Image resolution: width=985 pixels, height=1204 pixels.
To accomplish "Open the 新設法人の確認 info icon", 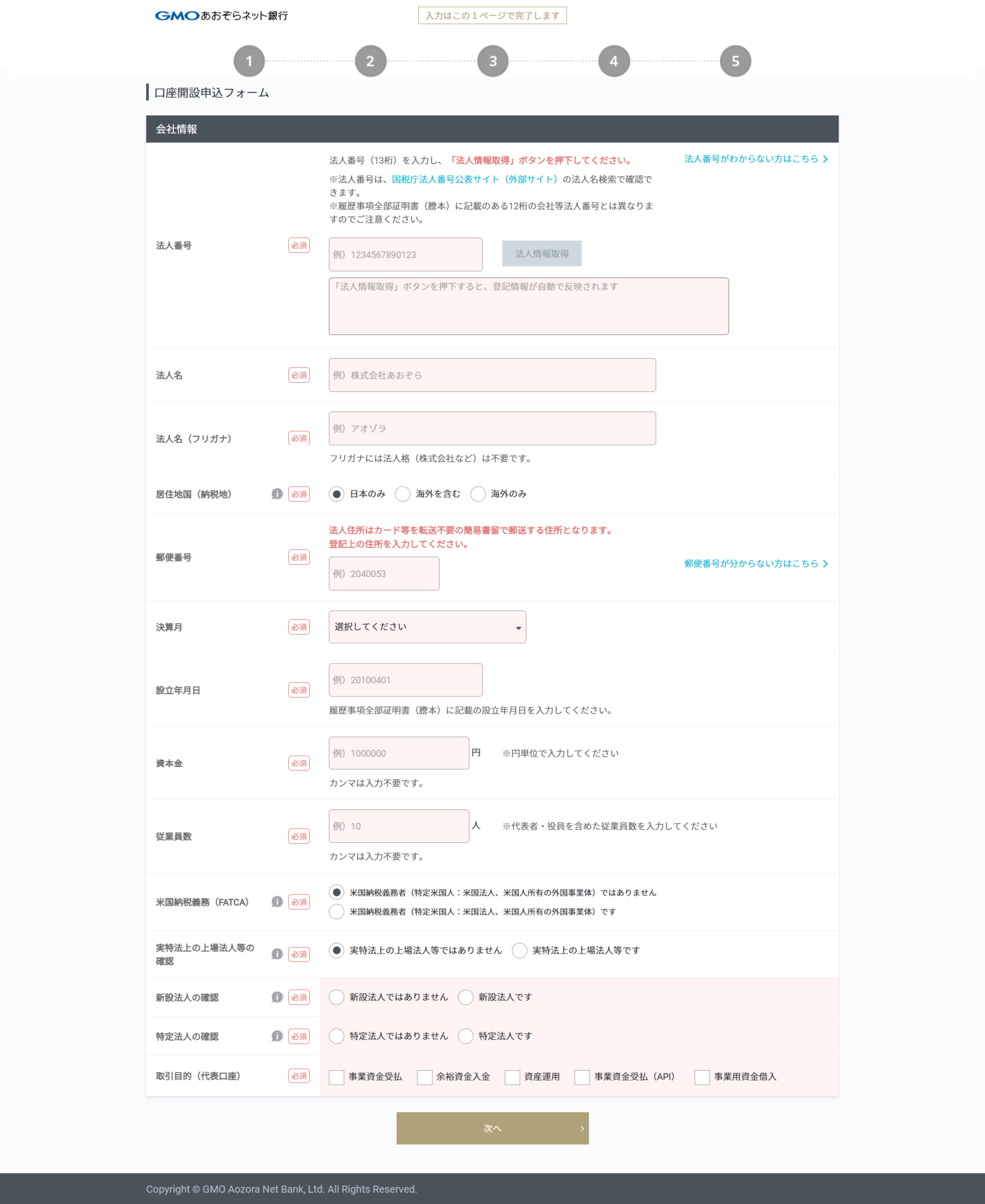I will pyautogui.click(x=277, y=997).
